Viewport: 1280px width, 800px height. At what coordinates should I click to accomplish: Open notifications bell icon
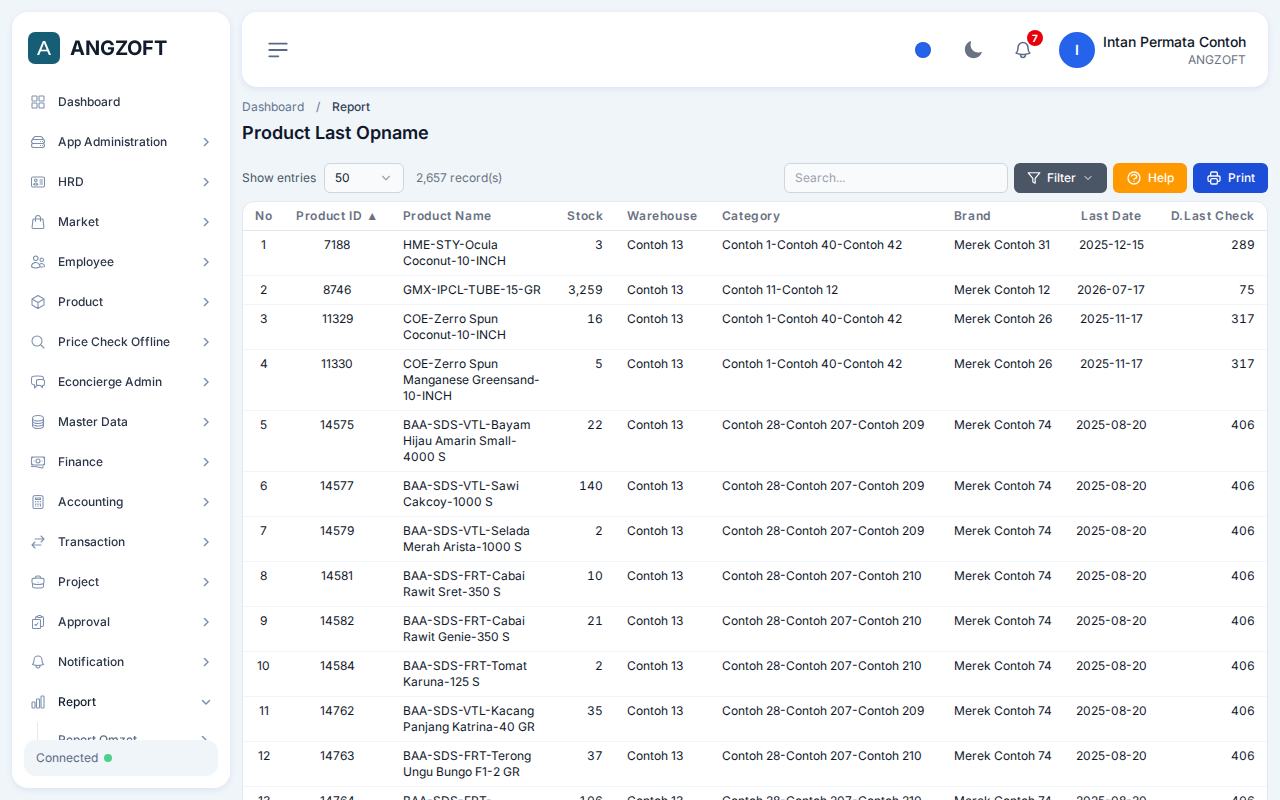pos(1023,50)
